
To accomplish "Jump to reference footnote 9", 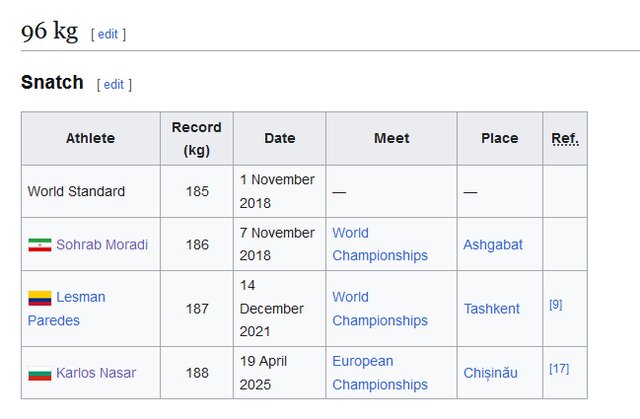I will click(x=555, y=304).
